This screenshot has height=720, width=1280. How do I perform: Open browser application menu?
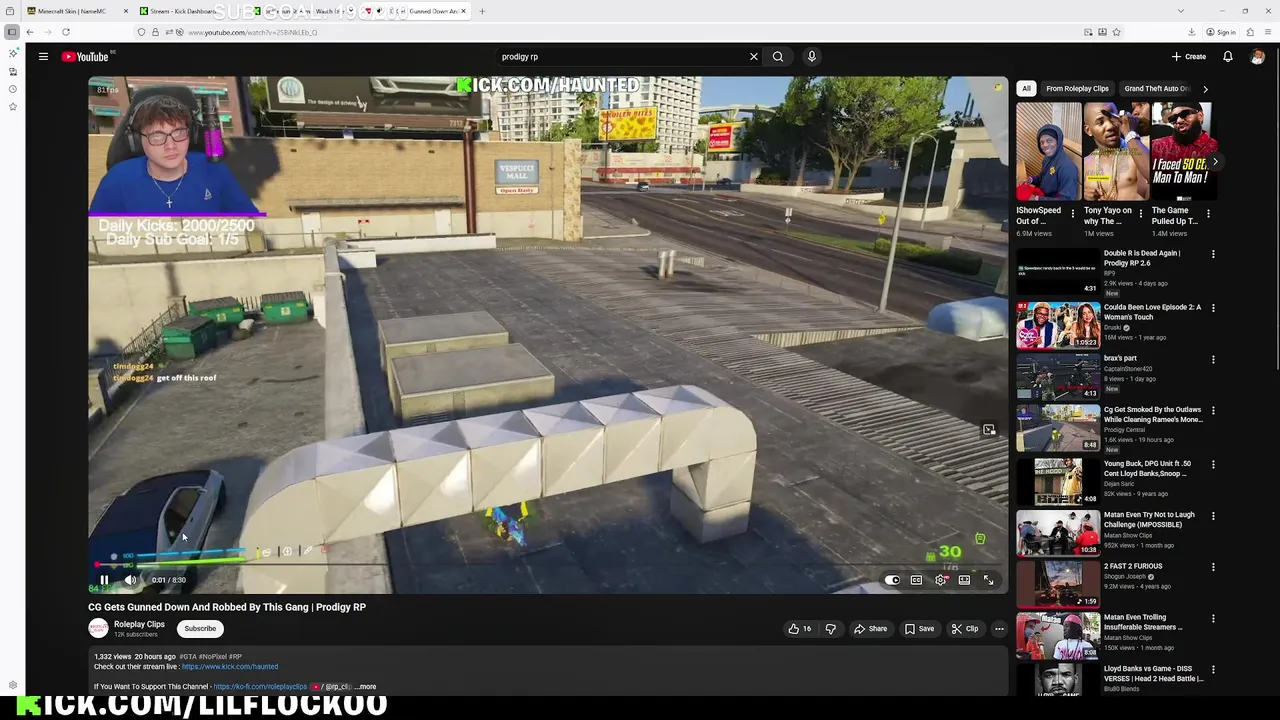(x=1267, y=32)
